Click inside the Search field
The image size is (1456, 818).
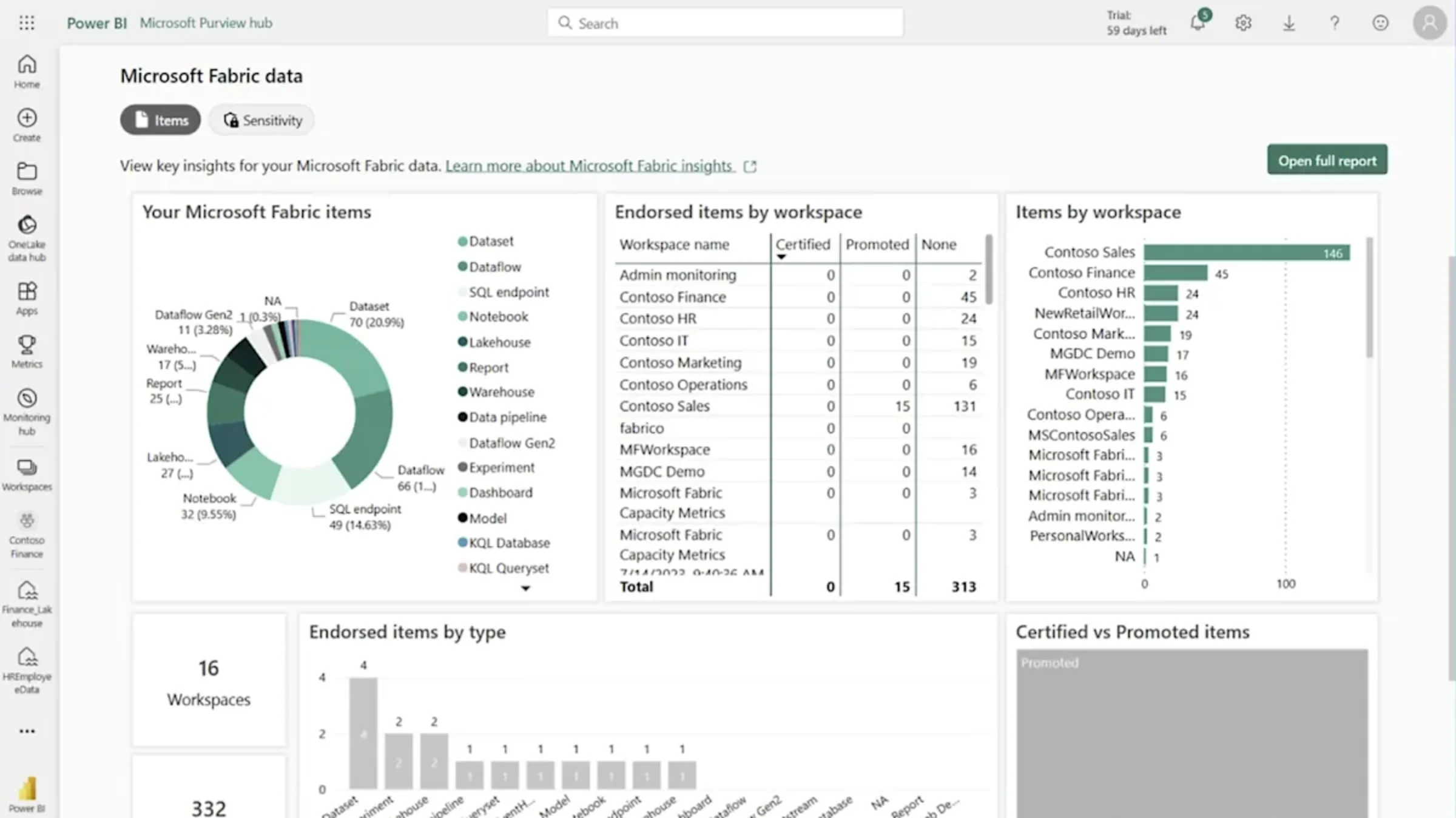(725, 22)
